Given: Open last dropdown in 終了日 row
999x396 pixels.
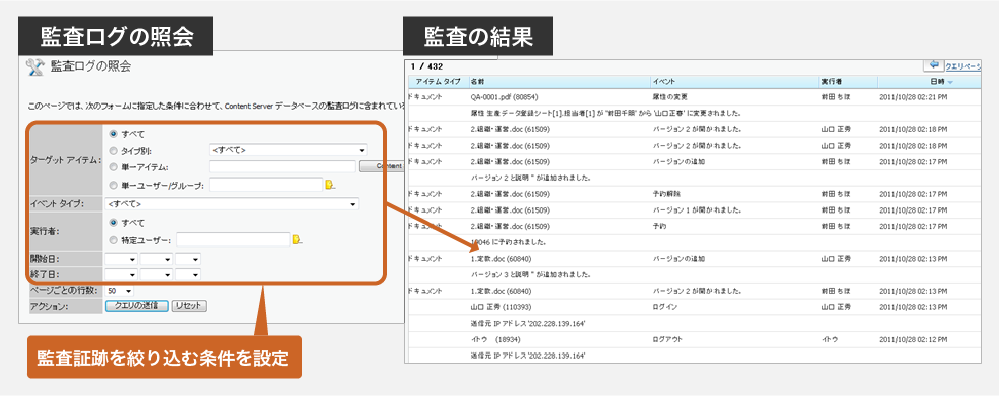Looking at the screenshot, I should click(x=188, y=274).
